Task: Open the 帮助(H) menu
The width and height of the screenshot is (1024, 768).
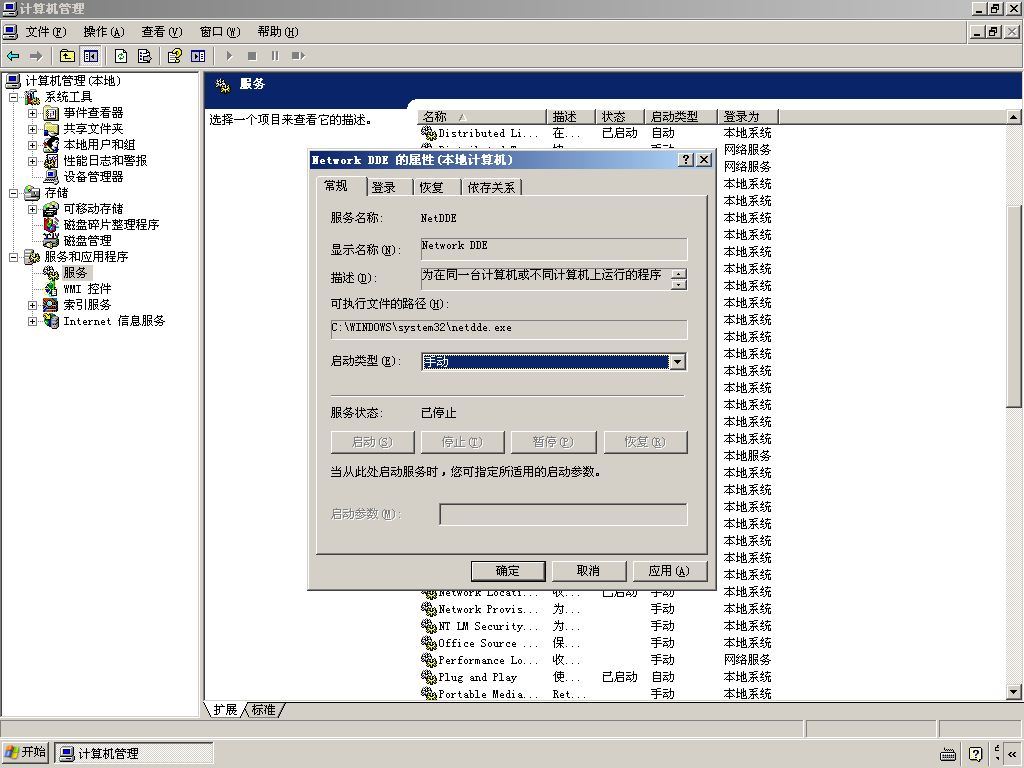Action: (278, 32)
